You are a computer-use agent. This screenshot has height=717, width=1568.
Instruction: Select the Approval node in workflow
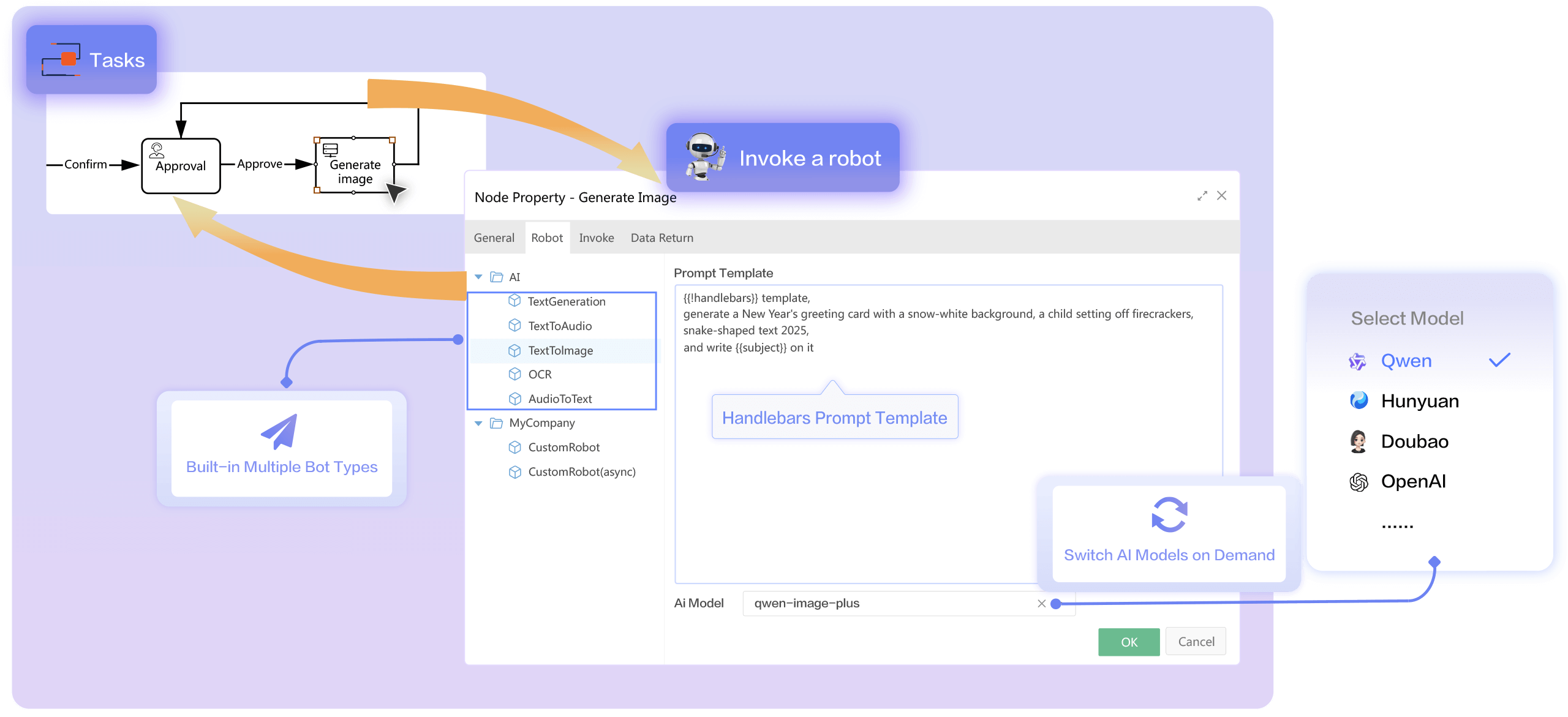[x=181, y=166]
